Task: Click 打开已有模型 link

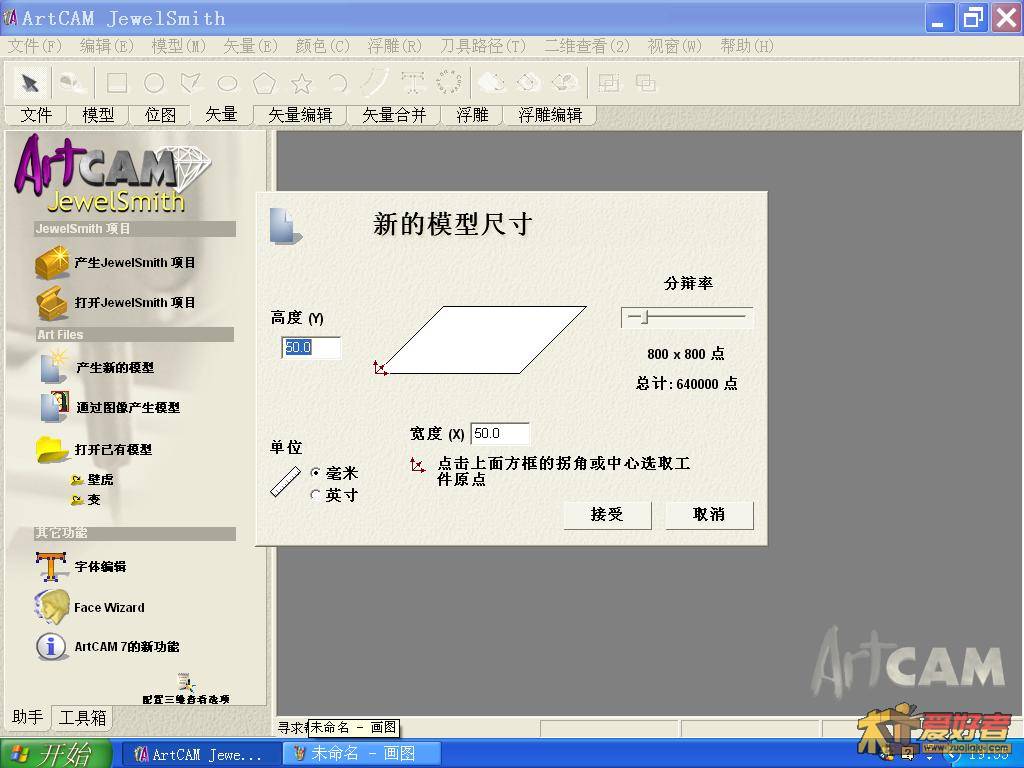Action: click(113, 450)
